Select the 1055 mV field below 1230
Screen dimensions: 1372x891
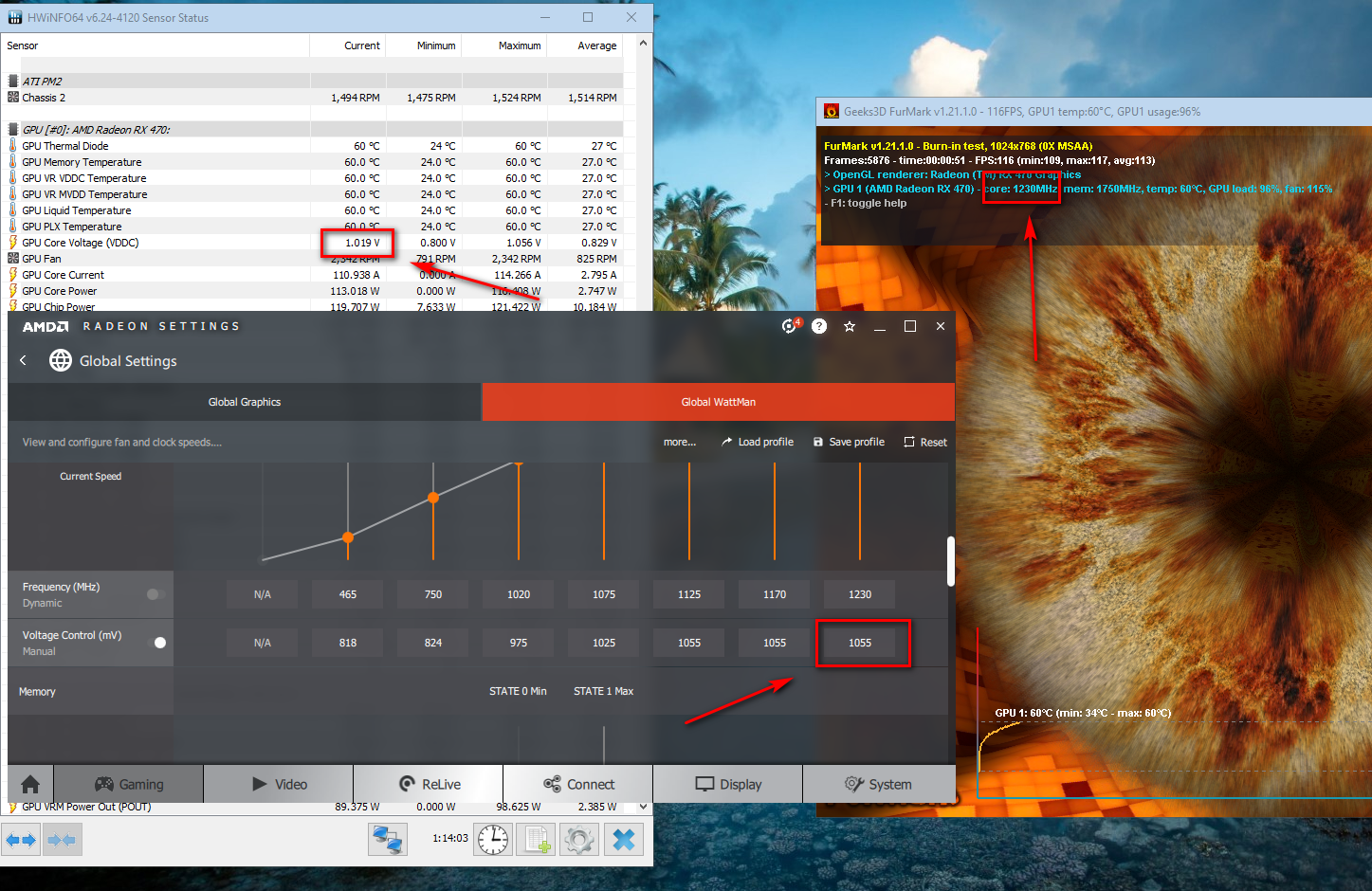(x=860, y=643)
